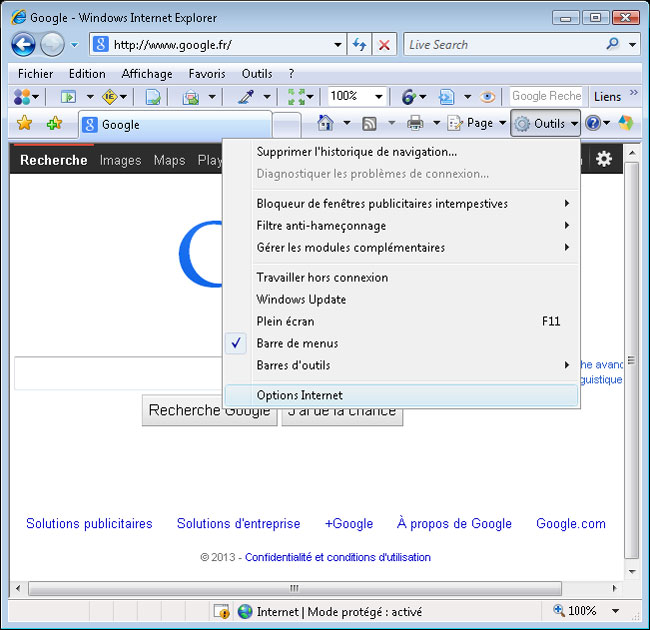
Task: Click the horizontal scrollbar thumb
Action: [295, 588]
